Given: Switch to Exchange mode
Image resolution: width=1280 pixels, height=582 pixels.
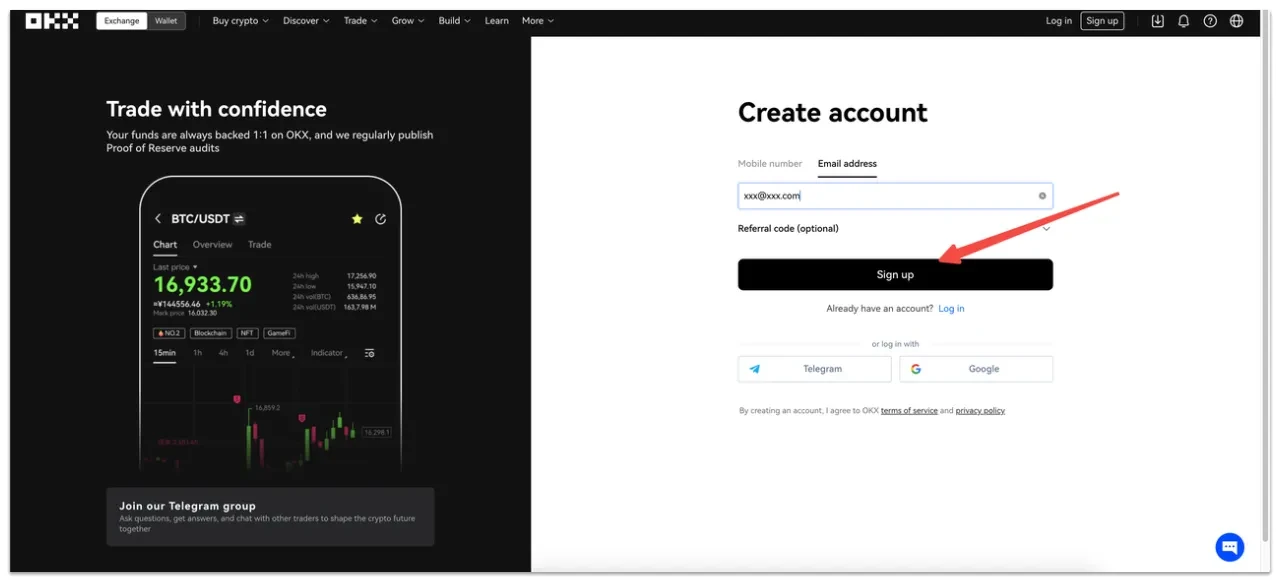Looking at the screenshot, I should pos(122,21).
